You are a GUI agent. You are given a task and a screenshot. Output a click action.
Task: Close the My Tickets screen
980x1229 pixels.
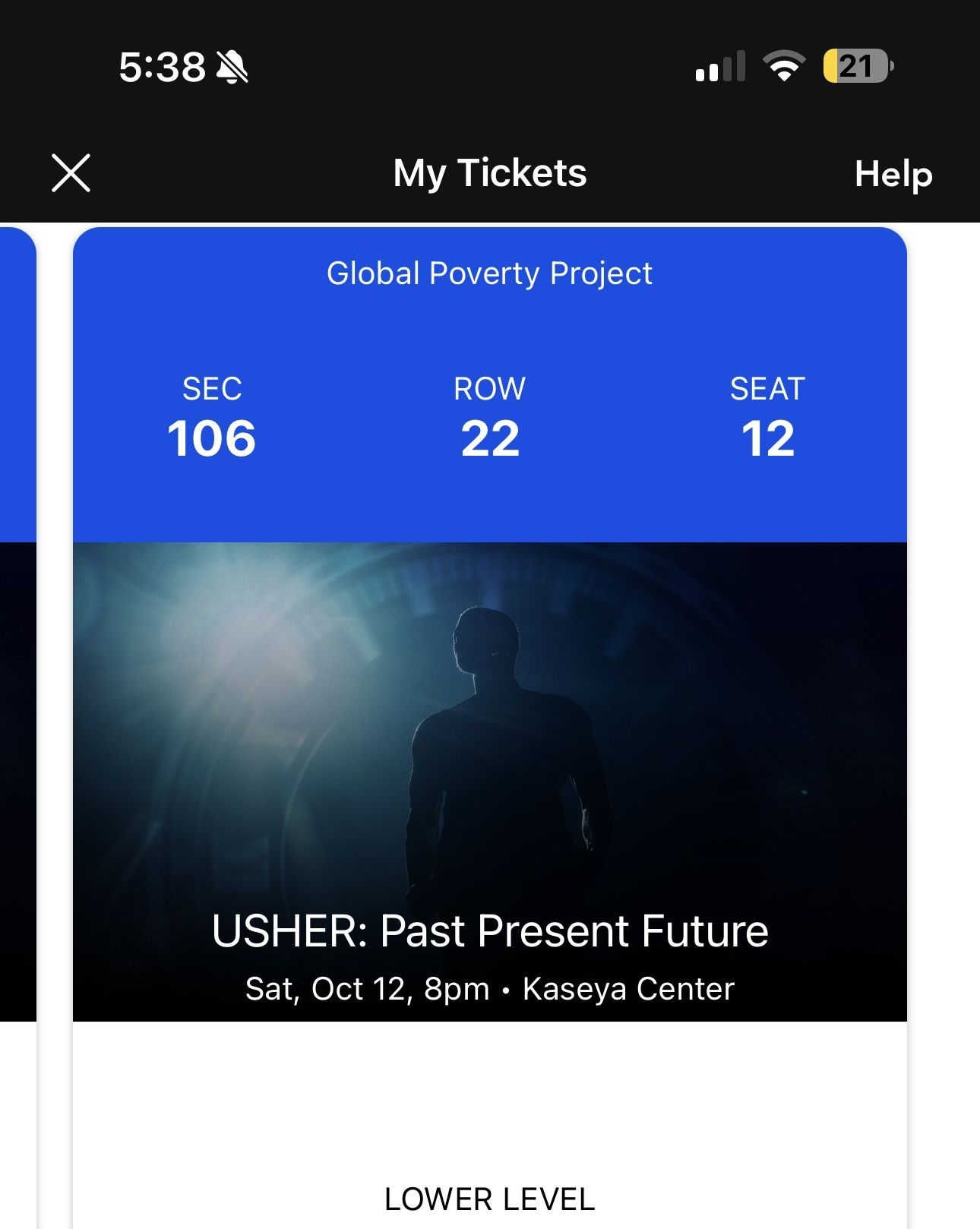(72, 173)
